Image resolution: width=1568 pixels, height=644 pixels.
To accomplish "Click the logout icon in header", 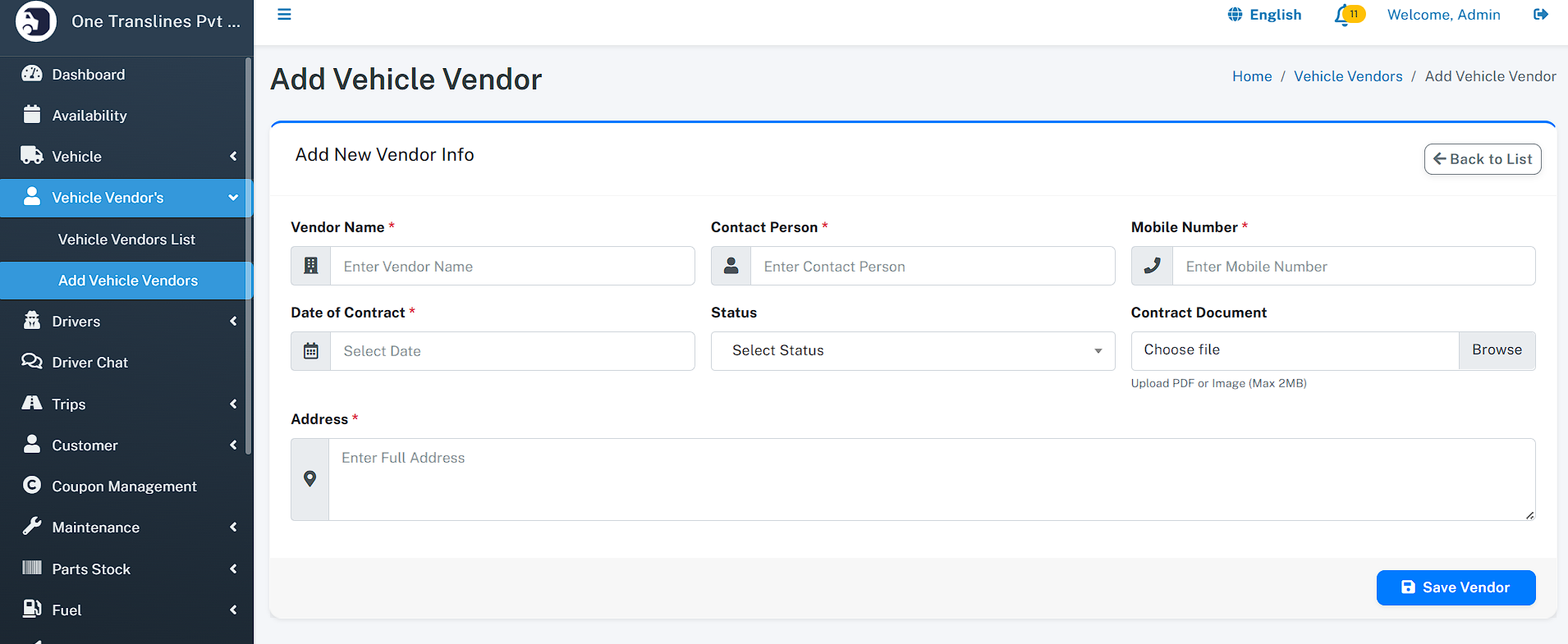I will pos(1540,15).
